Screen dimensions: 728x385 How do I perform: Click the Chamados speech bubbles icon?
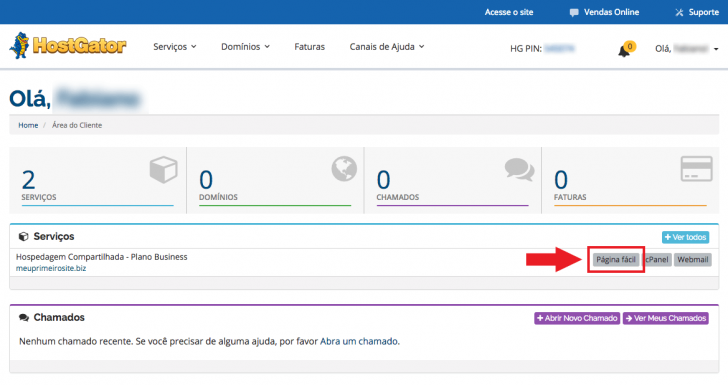point(519,169)
